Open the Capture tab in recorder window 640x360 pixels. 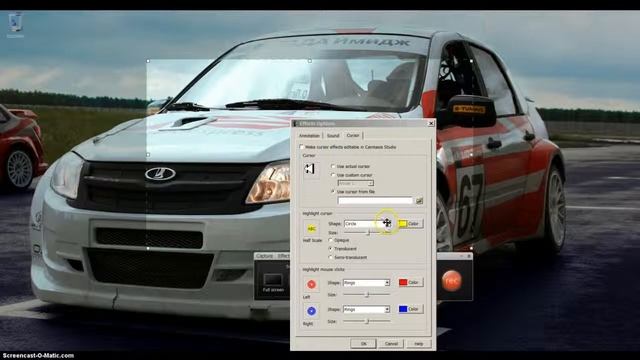[x=264, y=256]
